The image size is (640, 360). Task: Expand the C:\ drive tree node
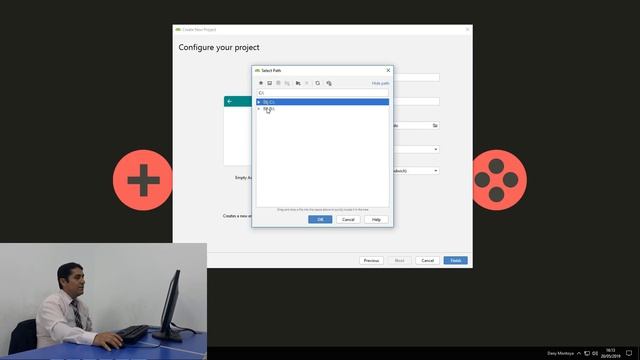[x=259, y=102]
